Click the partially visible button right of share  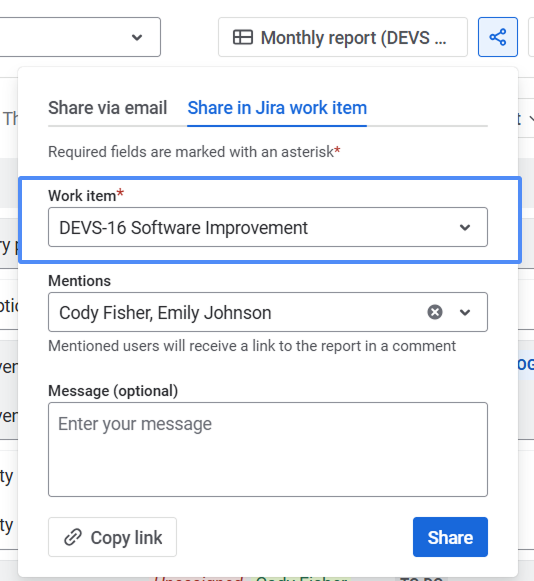(531, 37)
